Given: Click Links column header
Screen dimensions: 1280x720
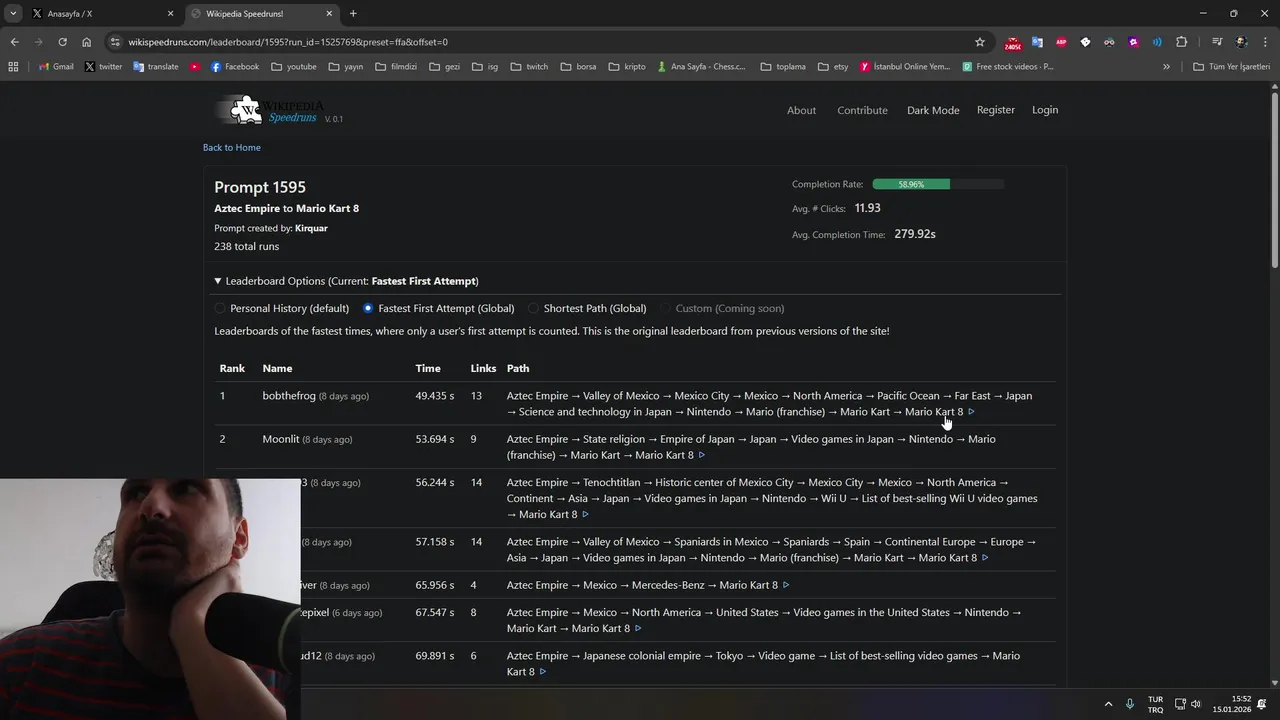Looking at the screenshot, I should coord(483,369).
